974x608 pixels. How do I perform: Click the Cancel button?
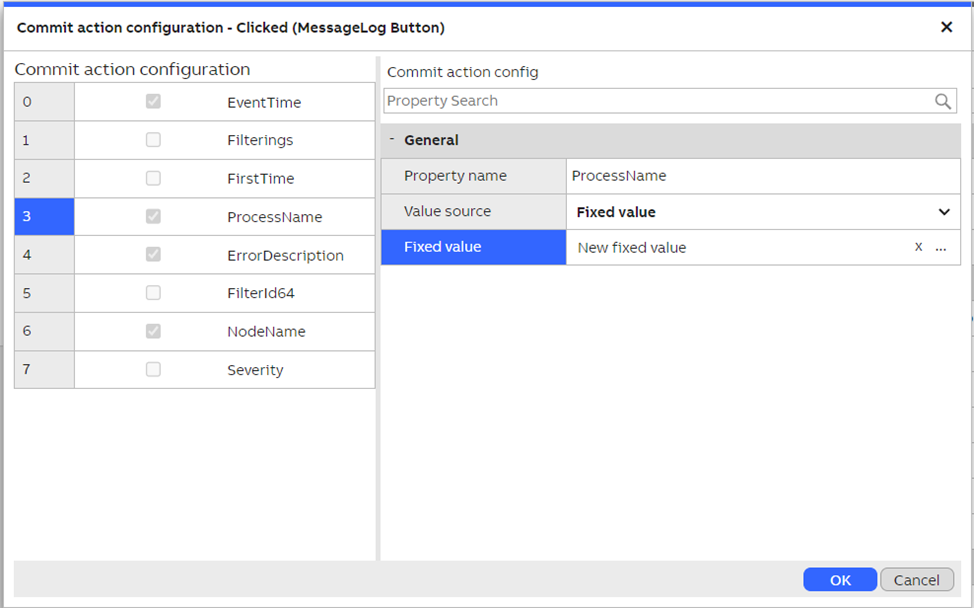[x=917, y=579]
